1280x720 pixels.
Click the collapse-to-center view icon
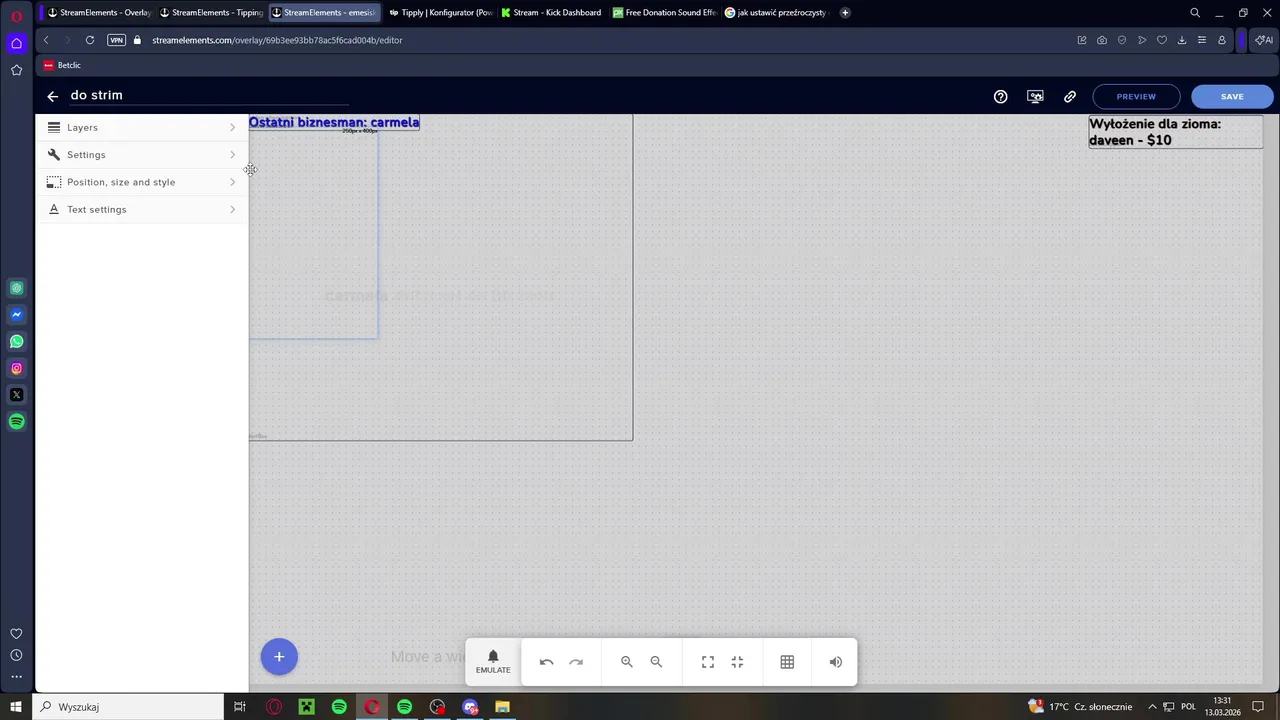click(x=737, y=662)
